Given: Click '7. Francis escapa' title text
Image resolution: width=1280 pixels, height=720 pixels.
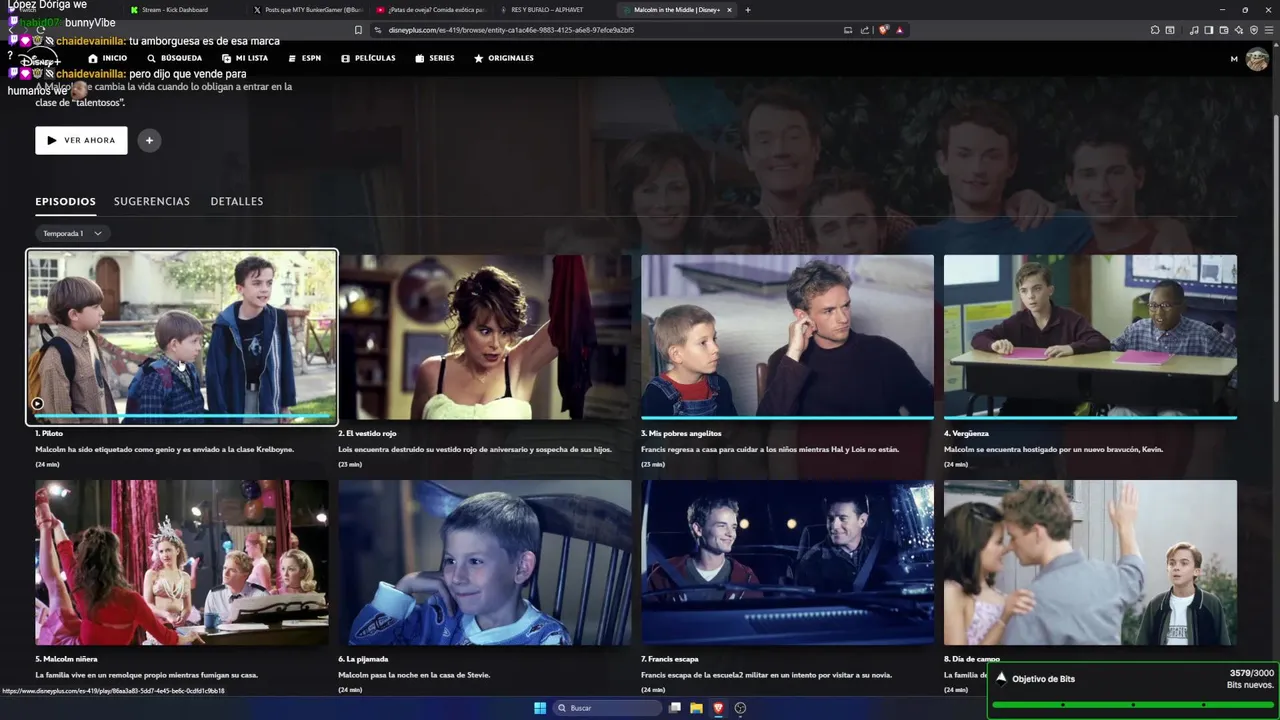Looking at the screenshot, I should [669, 660].
